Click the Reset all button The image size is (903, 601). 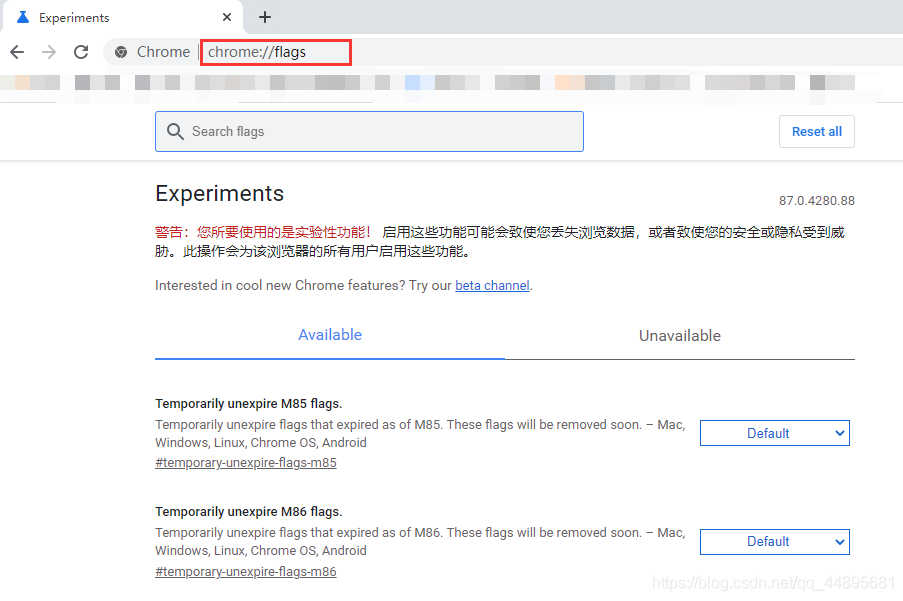pyautogui.click(x=817, y=132)
